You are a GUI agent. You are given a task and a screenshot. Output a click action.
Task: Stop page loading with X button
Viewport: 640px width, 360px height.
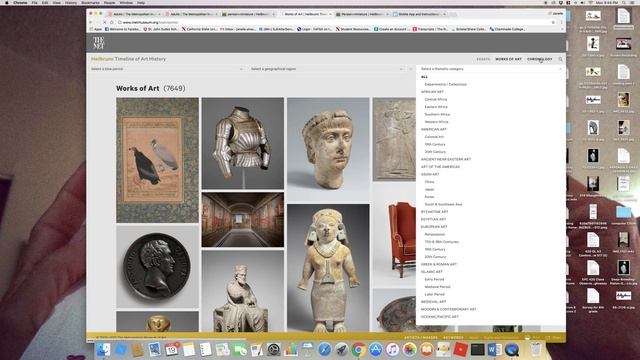tap(104, 22)
